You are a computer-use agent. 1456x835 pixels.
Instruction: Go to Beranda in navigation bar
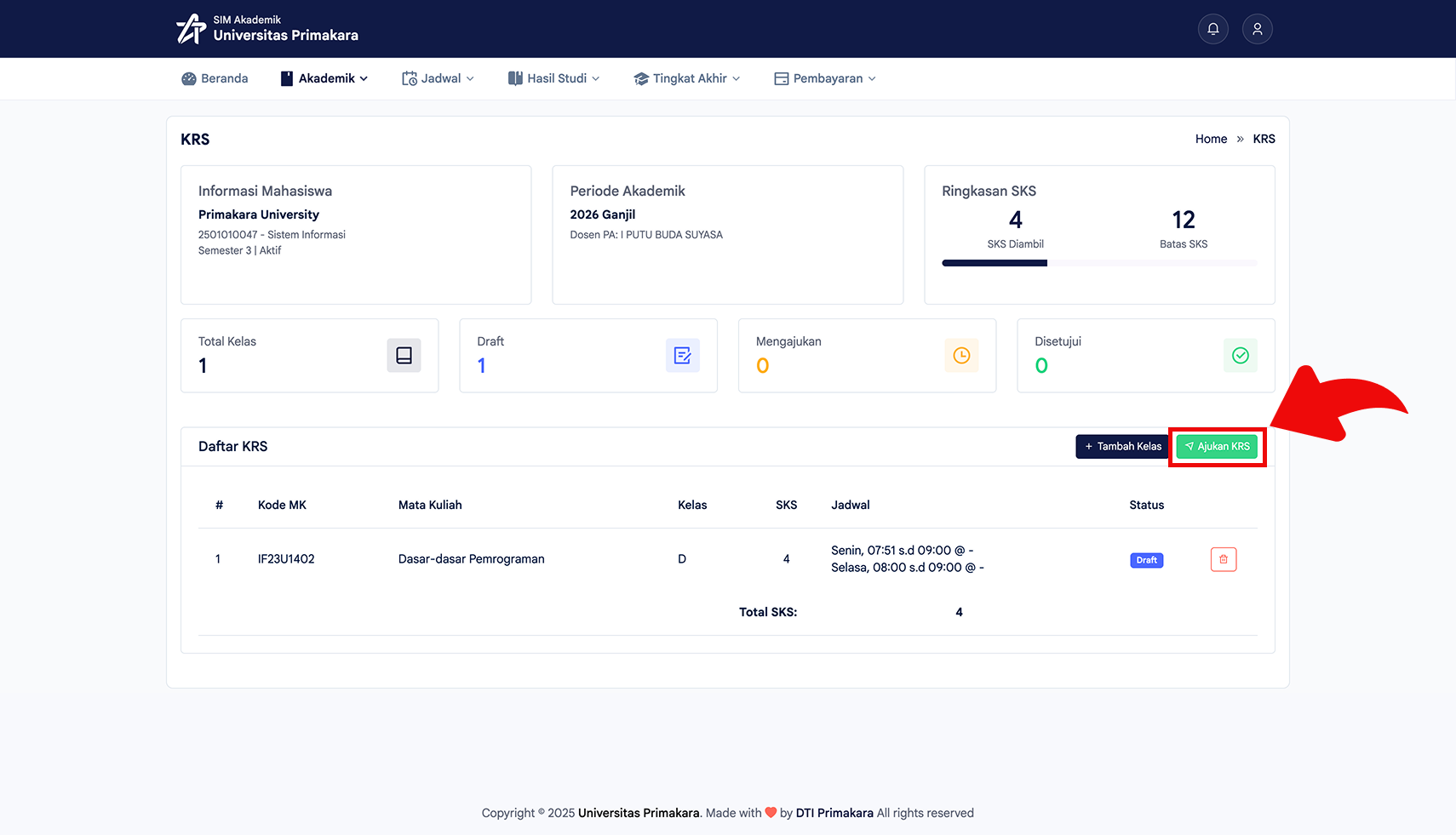[215, 78]
